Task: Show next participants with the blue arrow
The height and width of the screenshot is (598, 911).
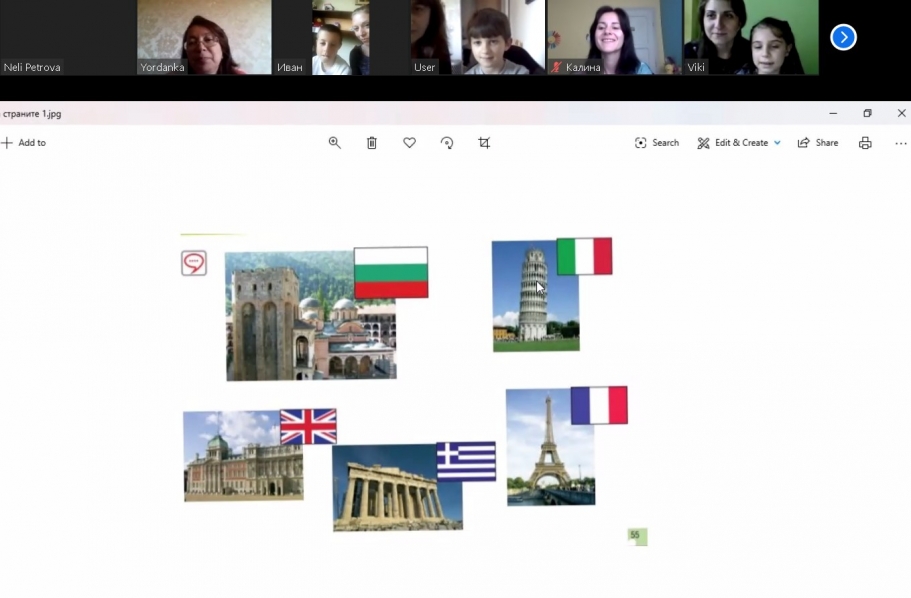Action: (x=843, y=37)
